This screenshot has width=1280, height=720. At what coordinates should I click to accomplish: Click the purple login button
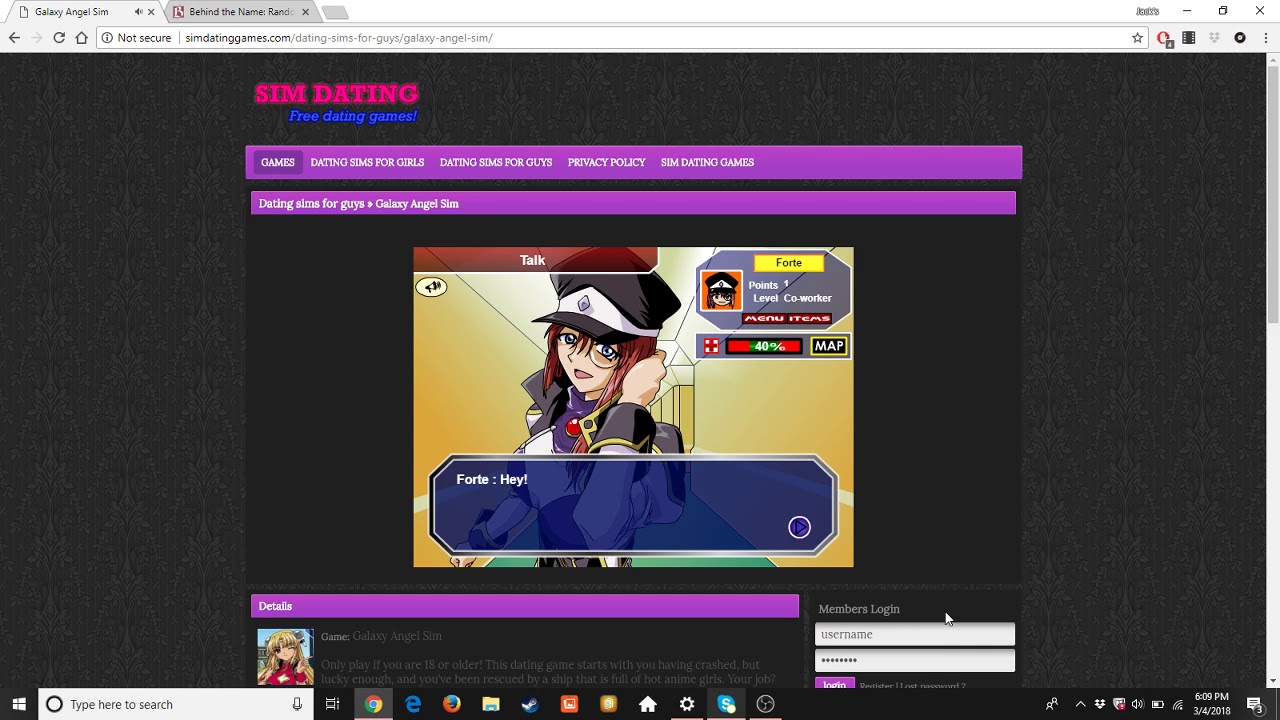[x=835, y=684]
